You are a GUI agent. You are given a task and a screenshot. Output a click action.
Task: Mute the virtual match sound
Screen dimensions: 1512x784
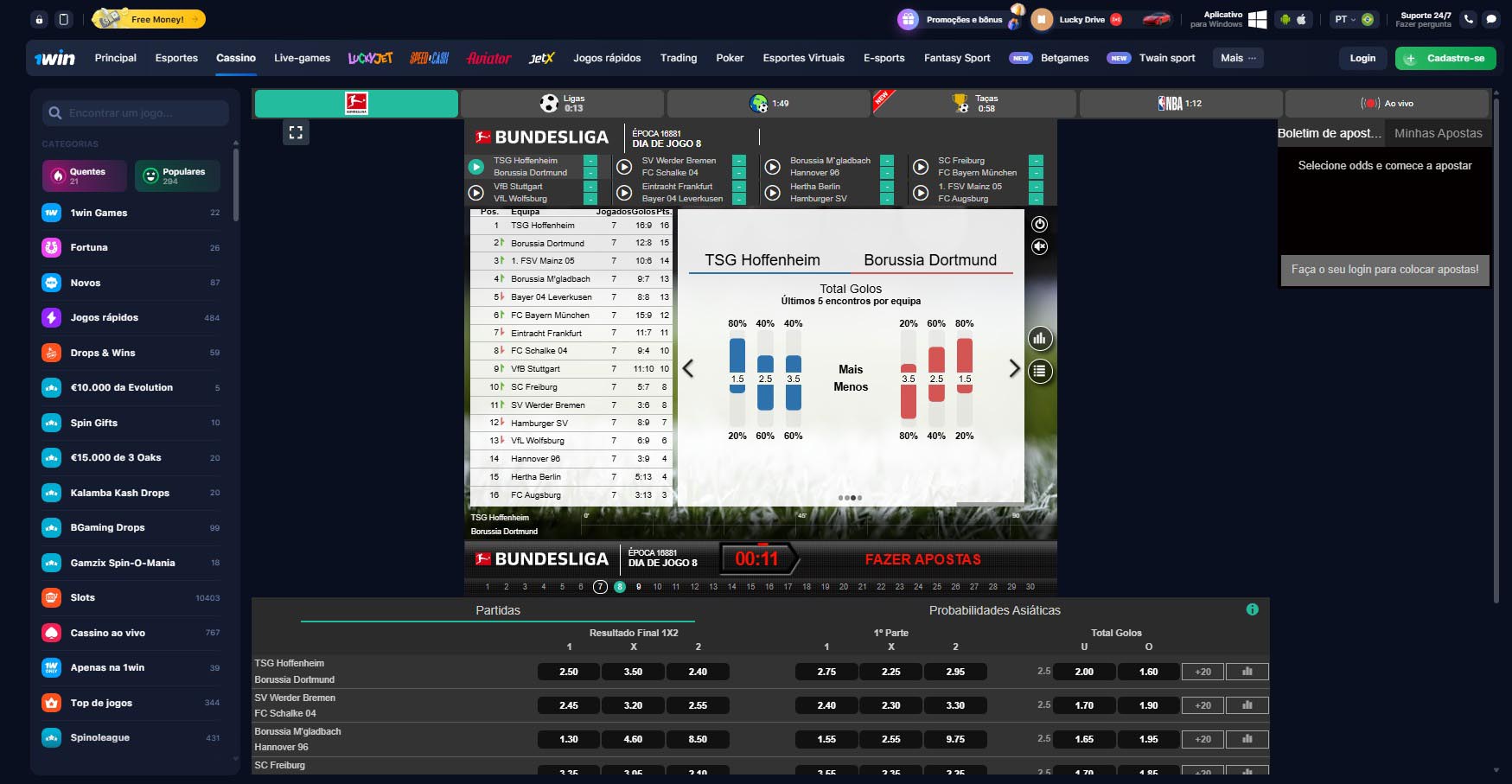1039,247
